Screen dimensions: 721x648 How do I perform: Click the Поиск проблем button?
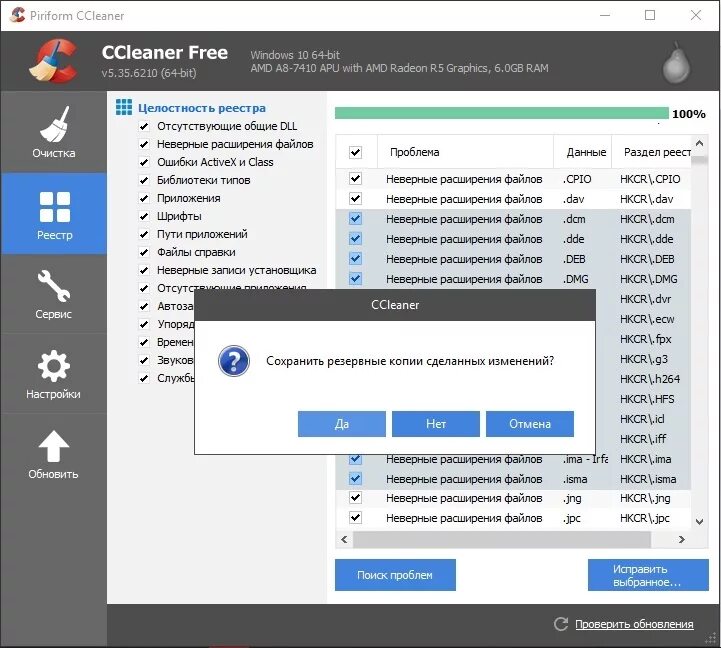click(395, 575)
